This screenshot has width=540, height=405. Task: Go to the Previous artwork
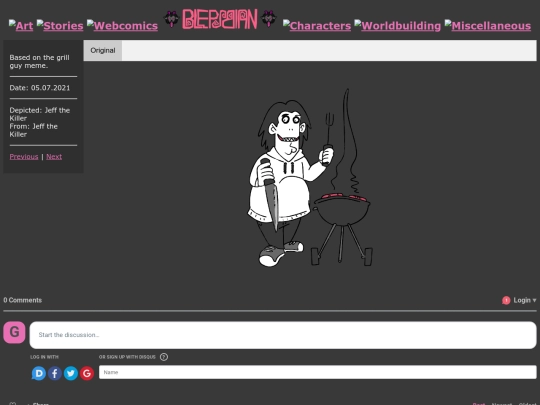[x=24, y=157]
